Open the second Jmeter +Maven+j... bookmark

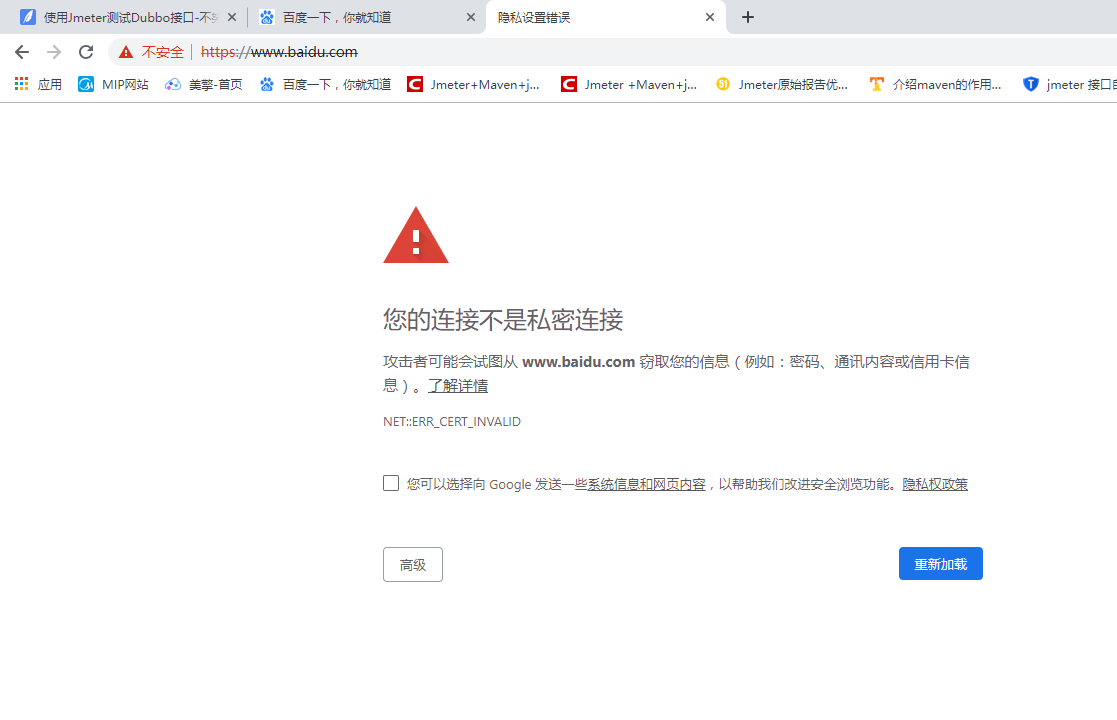(629, 84)
